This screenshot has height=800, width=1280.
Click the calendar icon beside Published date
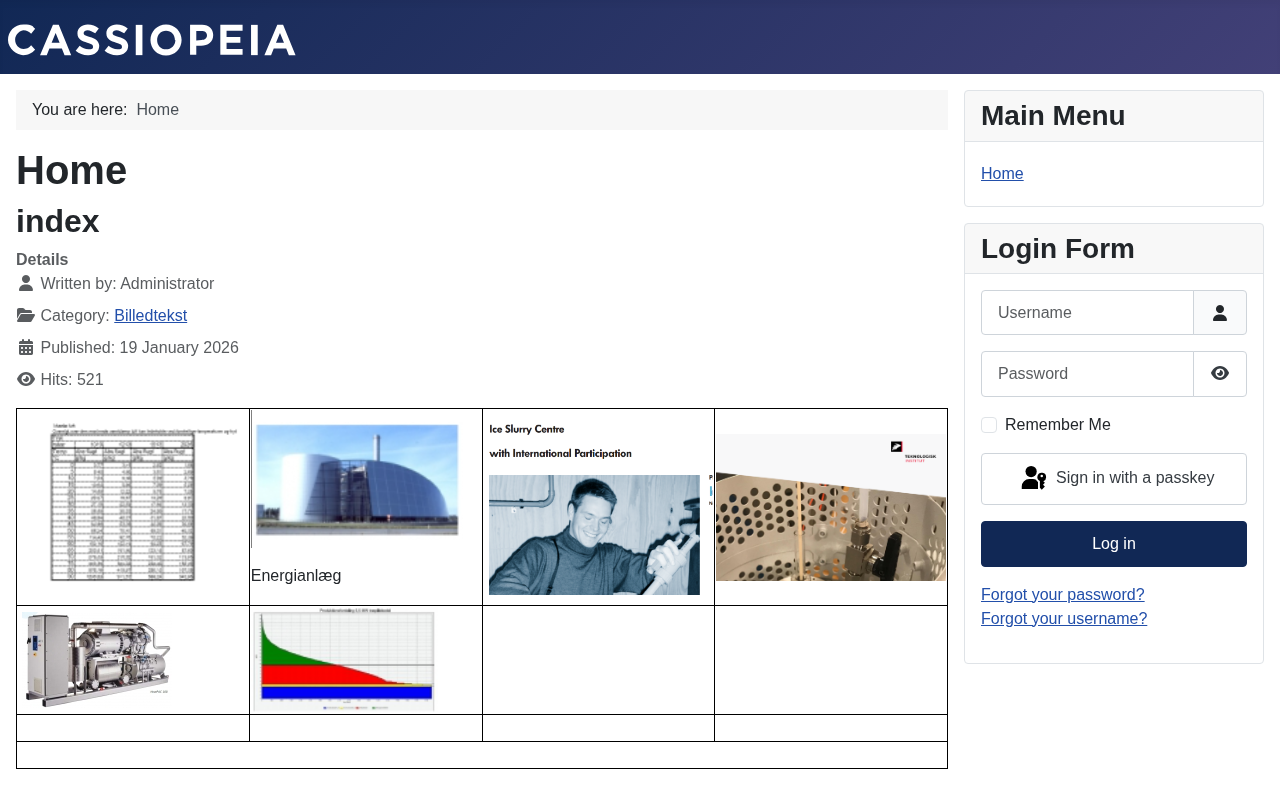(26, 348)
